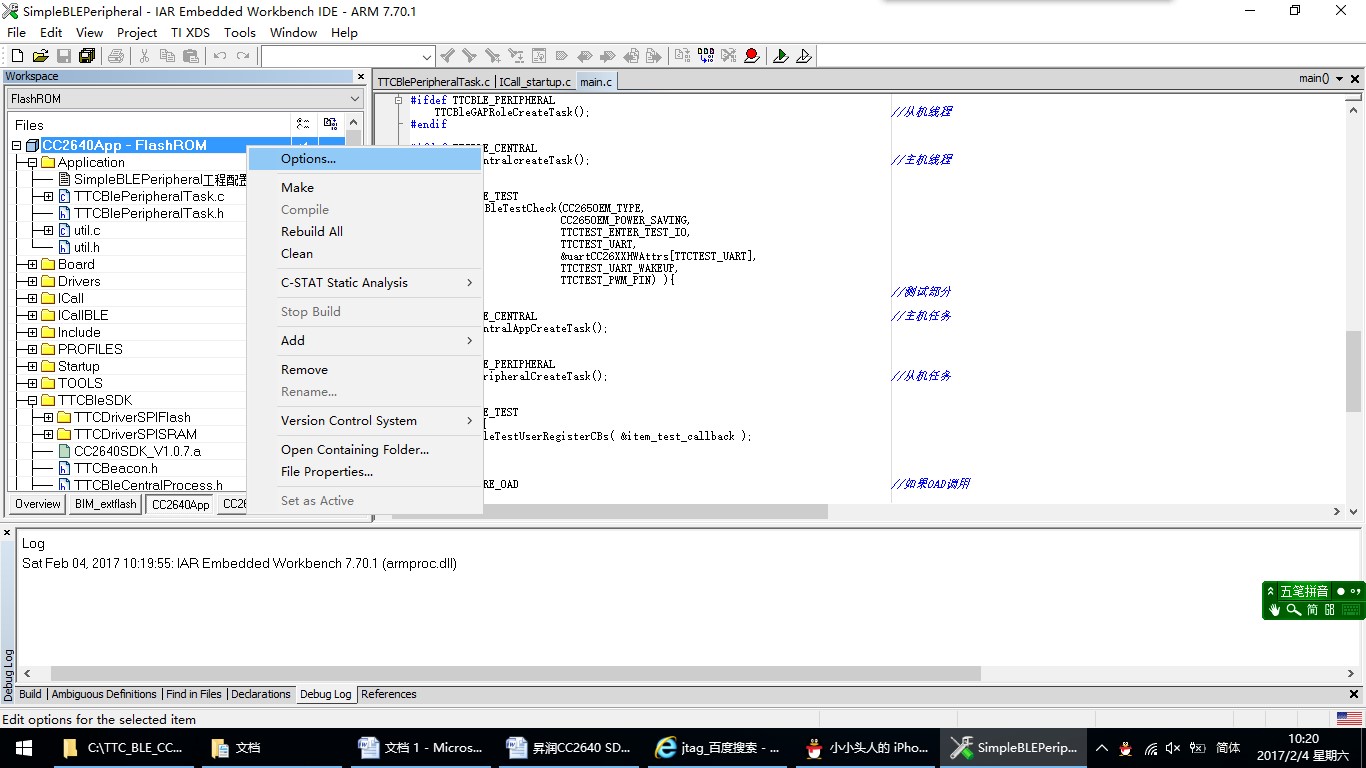The width and height of the screenshot is (1366, 768).
Task: Click the Navigate Backward toolbar icon
Action: 630,56
